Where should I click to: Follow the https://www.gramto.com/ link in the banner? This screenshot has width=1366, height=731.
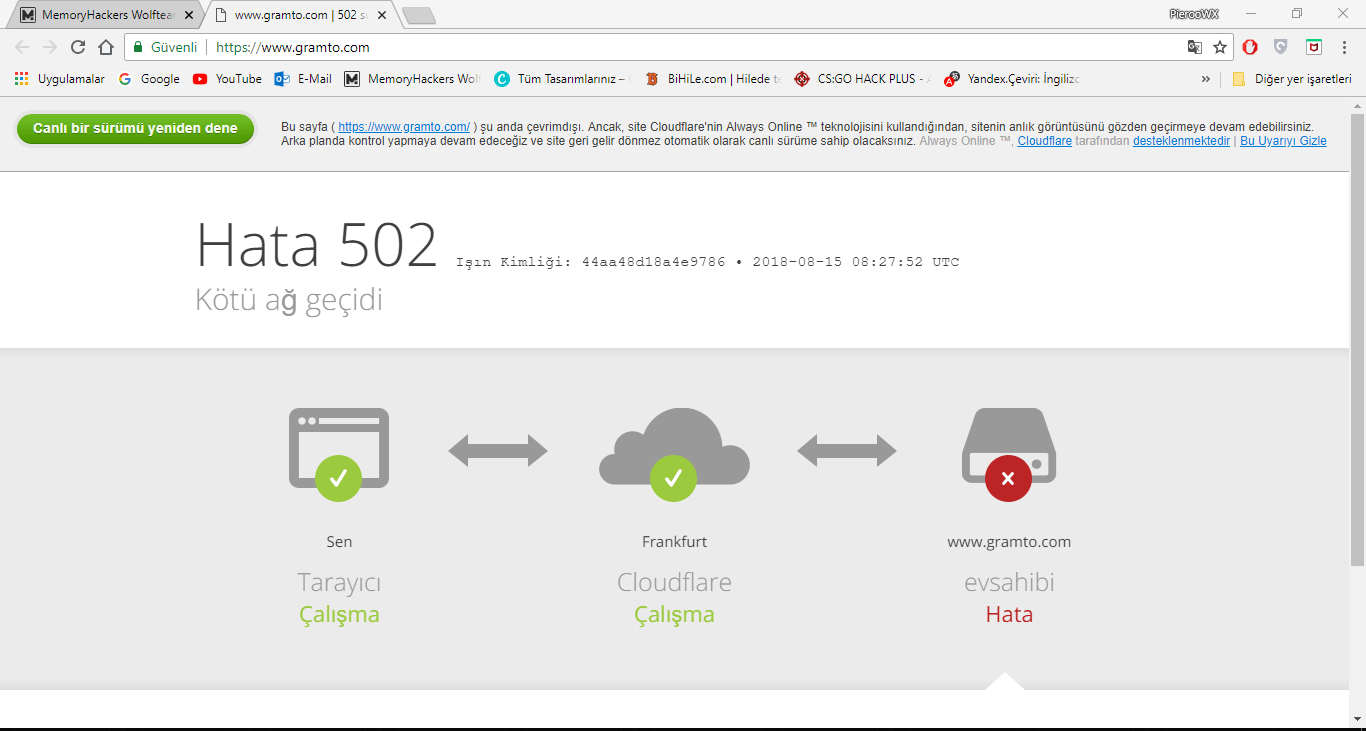click(x=404, y=127)
